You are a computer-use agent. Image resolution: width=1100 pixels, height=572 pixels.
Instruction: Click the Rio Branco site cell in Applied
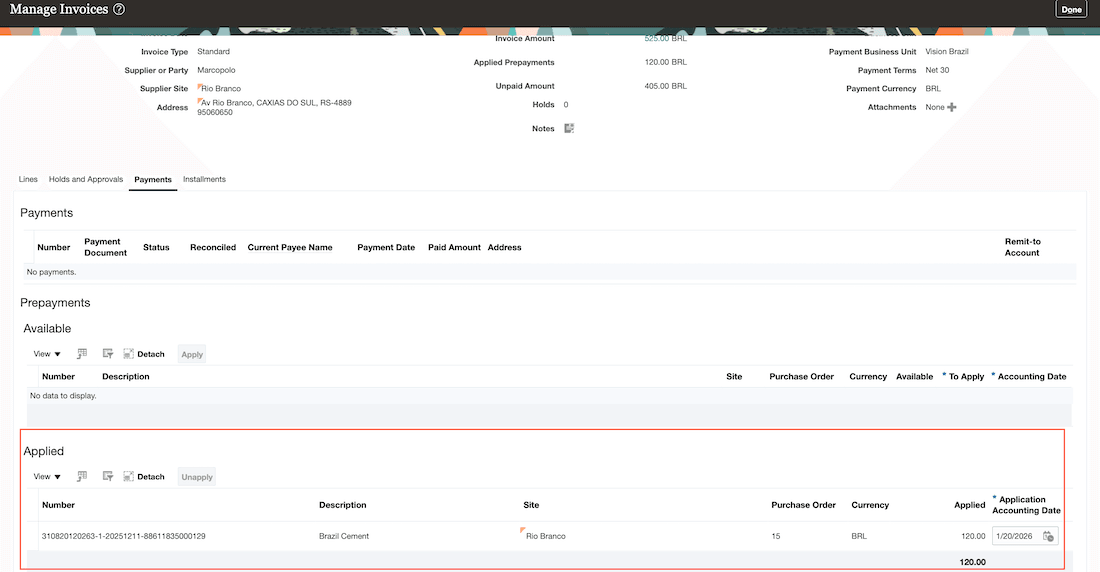(x=545, y=536)
